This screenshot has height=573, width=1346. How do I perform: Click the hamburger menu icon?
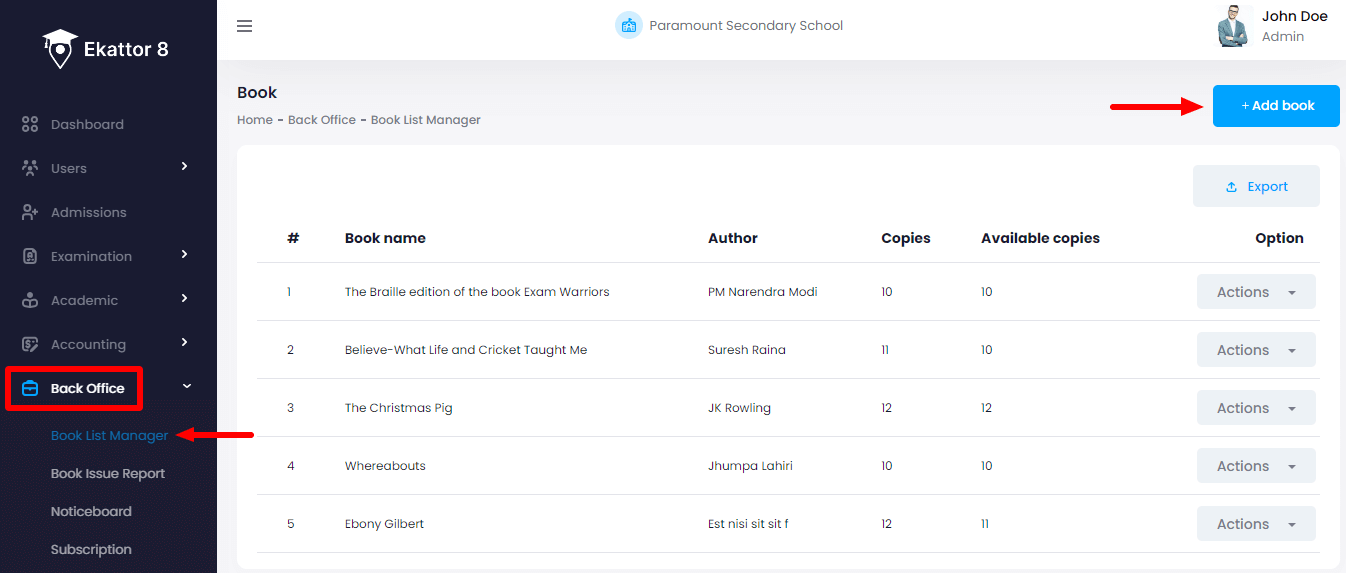(x=244, y=26)
